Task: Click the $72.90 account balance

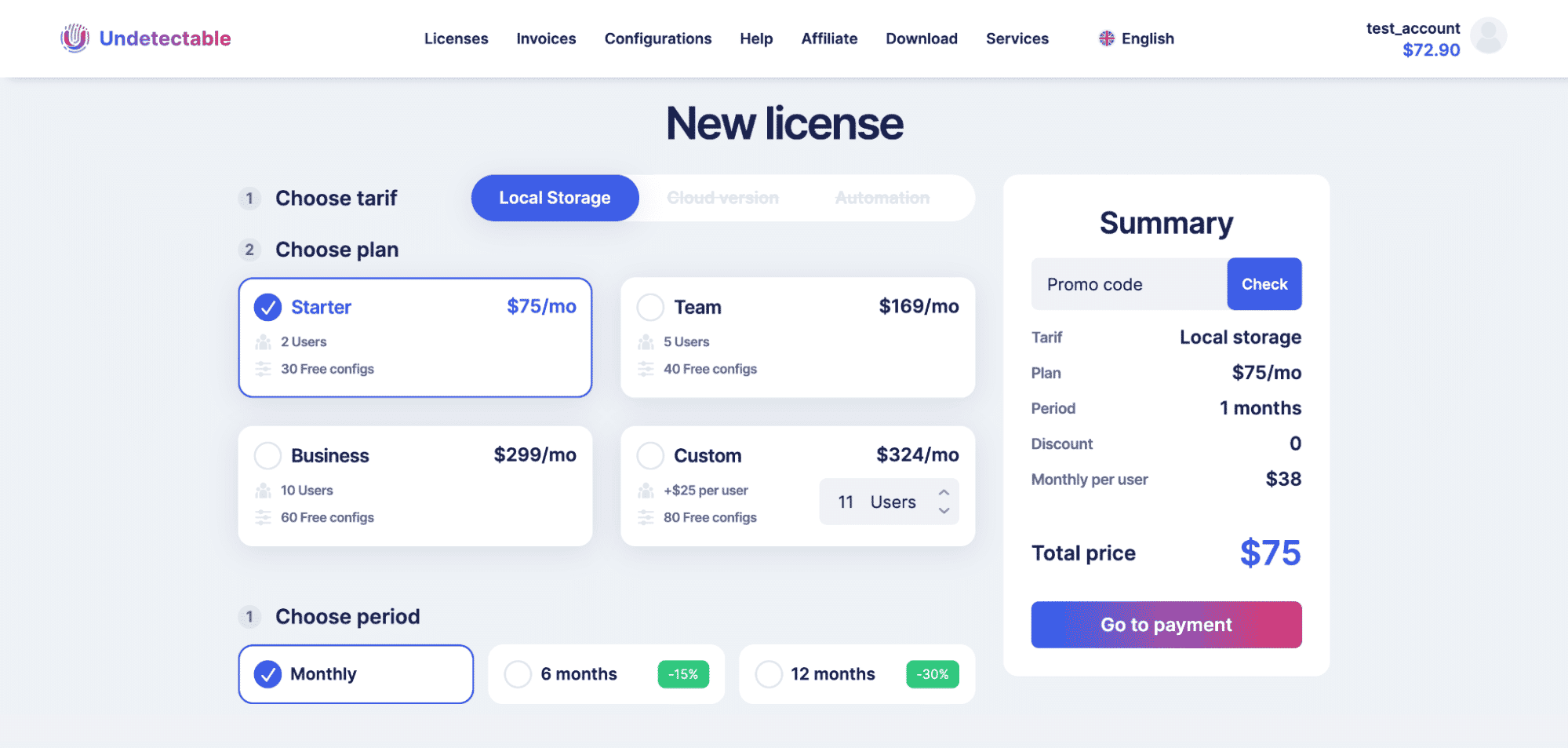Action: tap(1431, 50)
